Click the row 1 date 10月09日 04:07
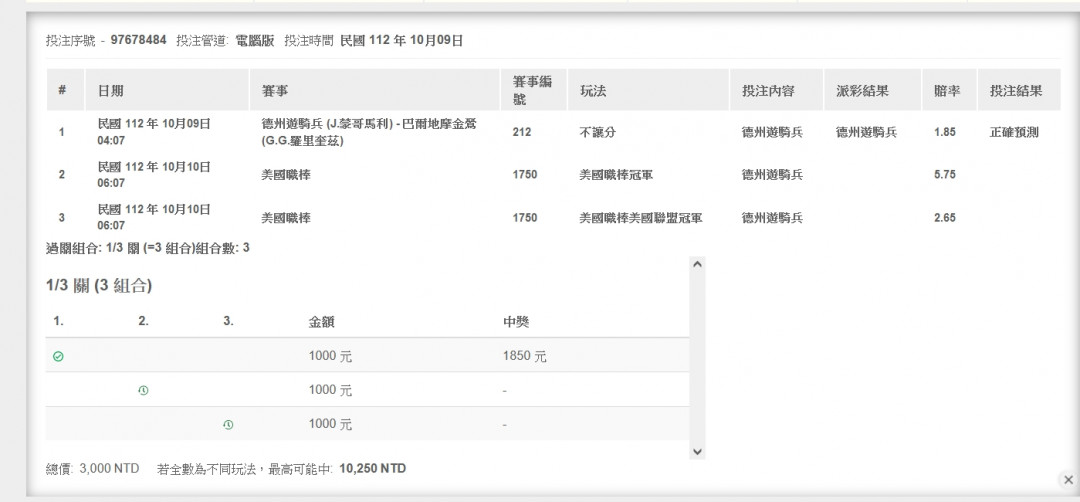Viewport: 1080px width, 502px height. (154, 132)
